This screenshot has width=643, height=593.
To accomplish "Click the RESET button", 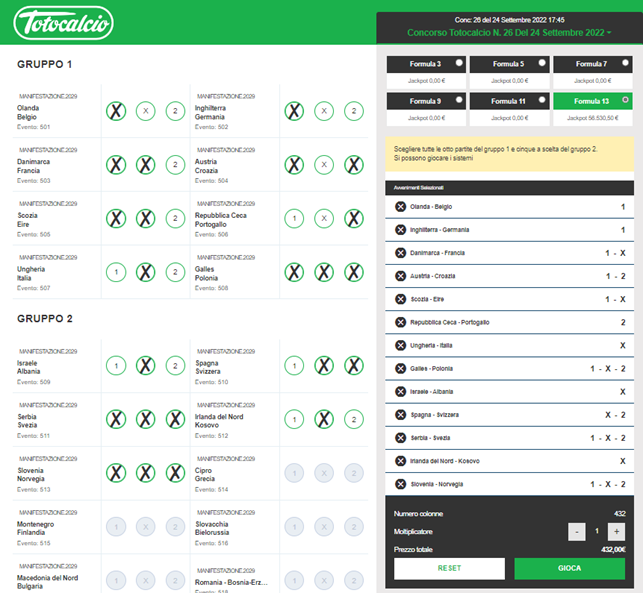I will tap(449, 568).
